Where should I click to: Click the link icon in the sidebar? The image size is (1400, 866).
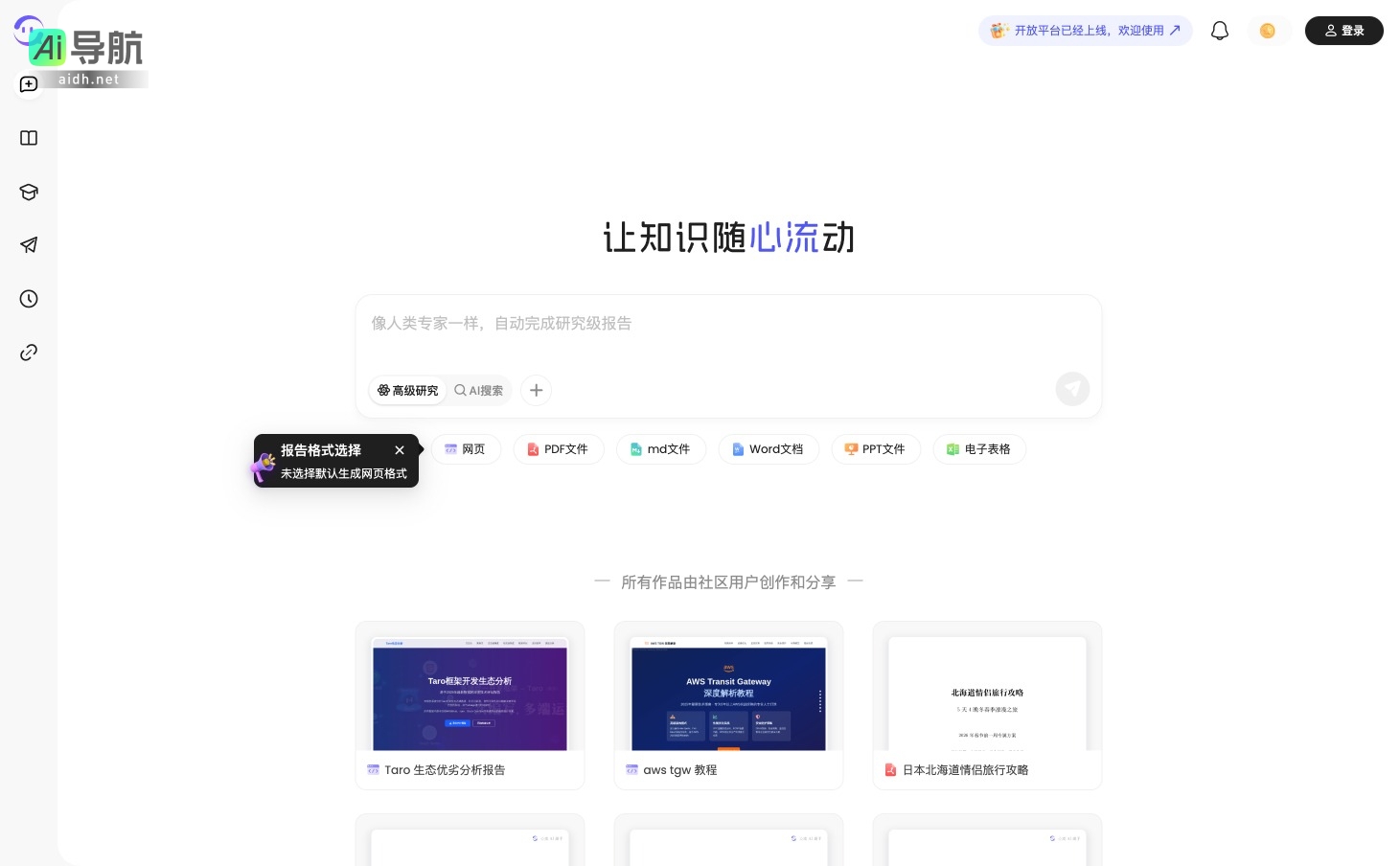pyautogui.click(x=29, y=352)
